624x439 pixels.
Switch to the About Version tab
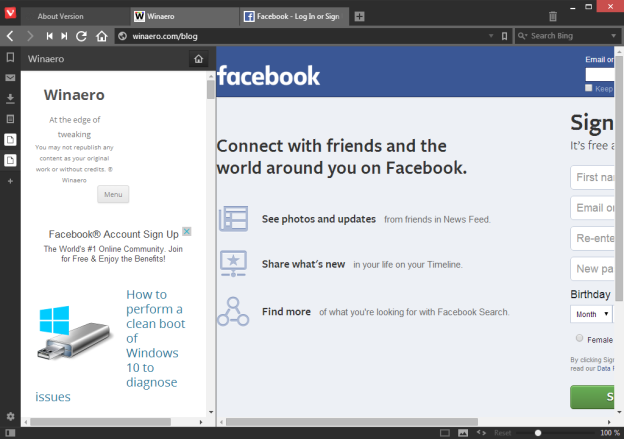[74, 16]
